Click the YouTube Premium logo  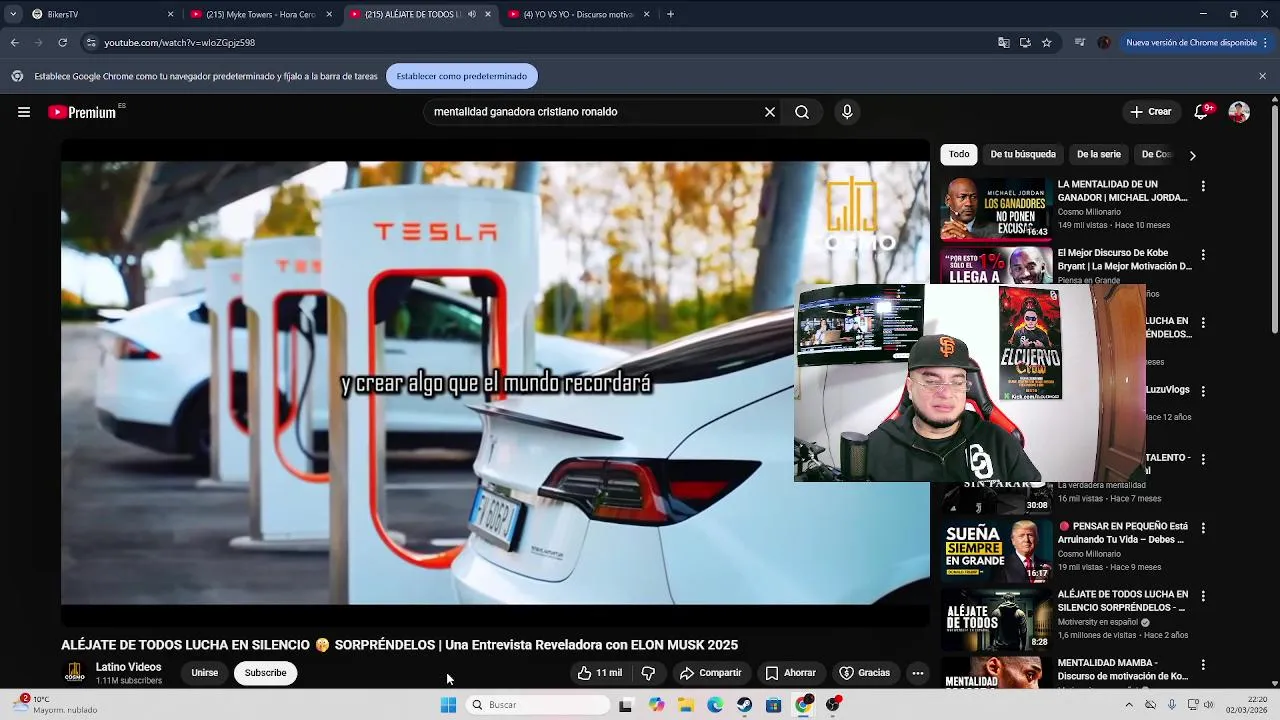pyautogui.click(x=82, y=112)
